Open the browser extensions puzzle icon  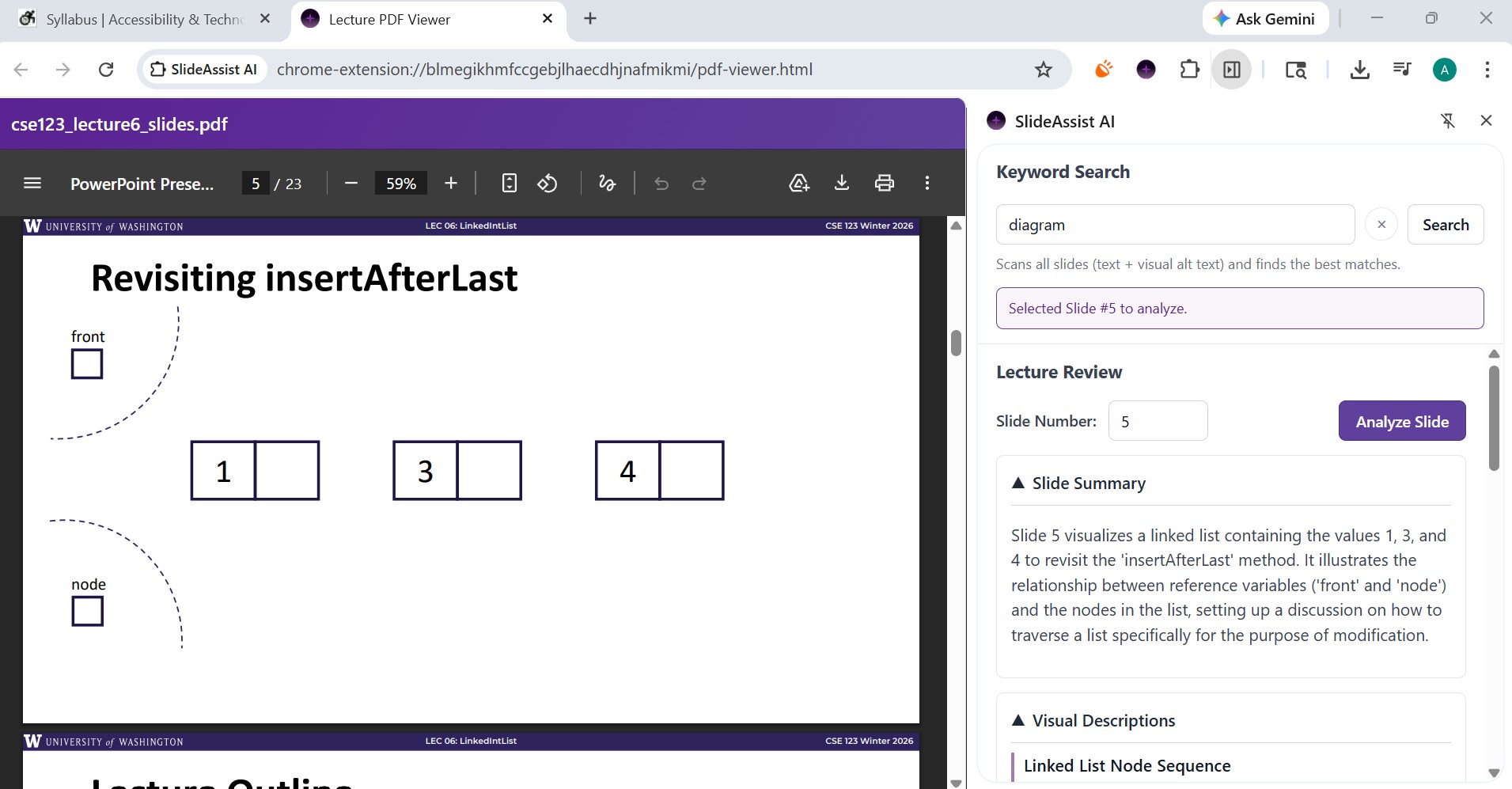point(1189,70)
